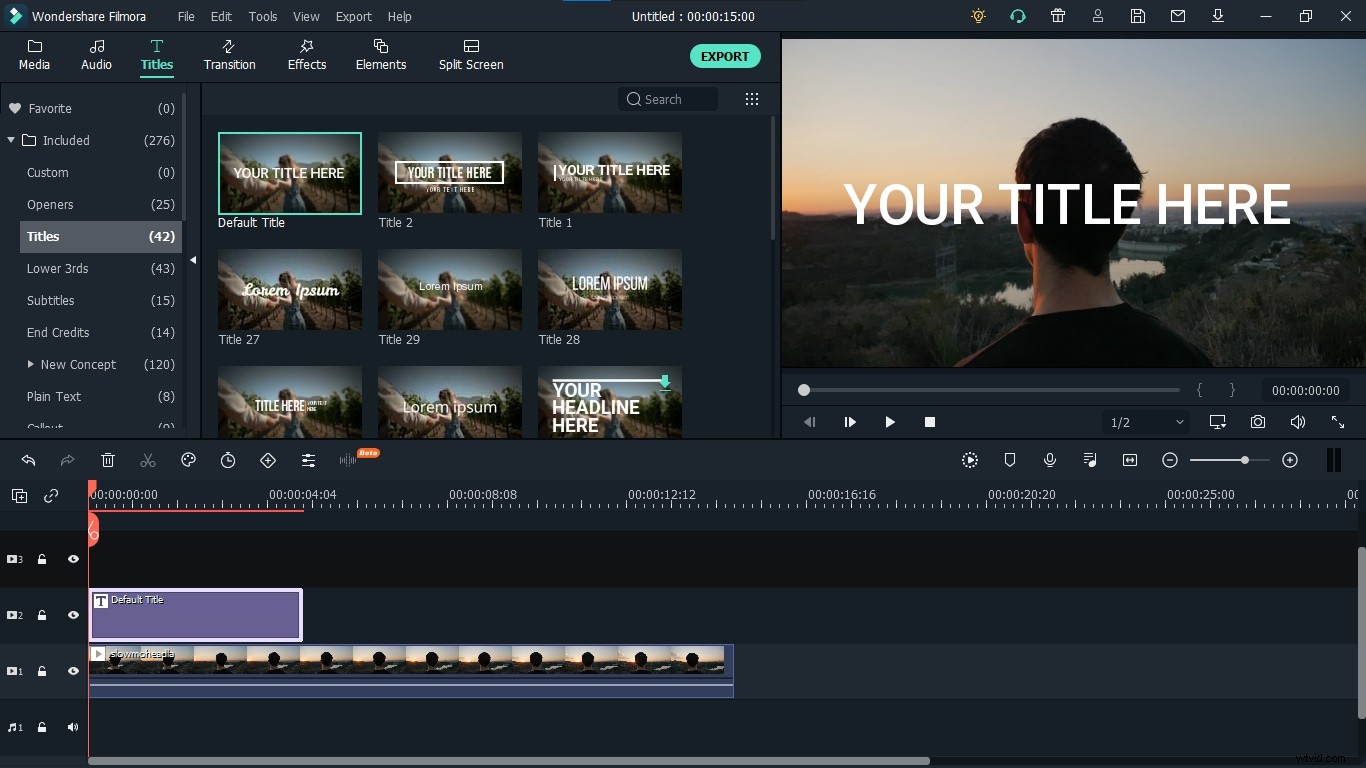Image resolution: width=1366 pixels, height=768 pixels.
Task: Record a voiceover with the microphone icon
Action: (x=1050, y=460)
